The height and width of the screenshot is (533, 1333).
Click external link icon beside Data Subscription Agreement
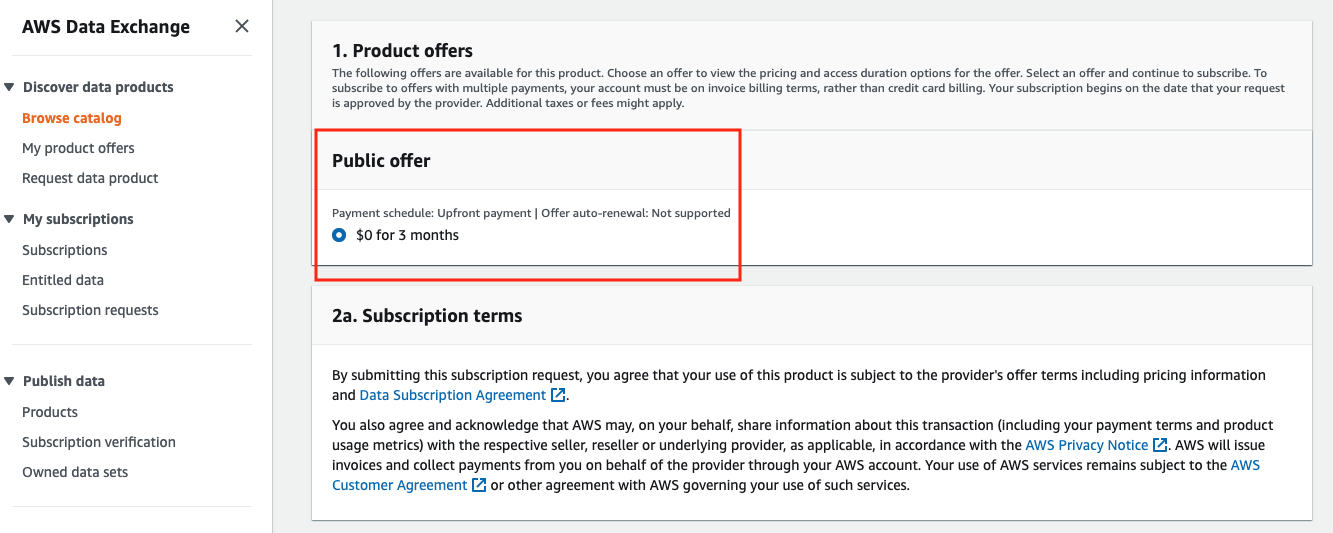pyautogui.click(x=559, y=395)
